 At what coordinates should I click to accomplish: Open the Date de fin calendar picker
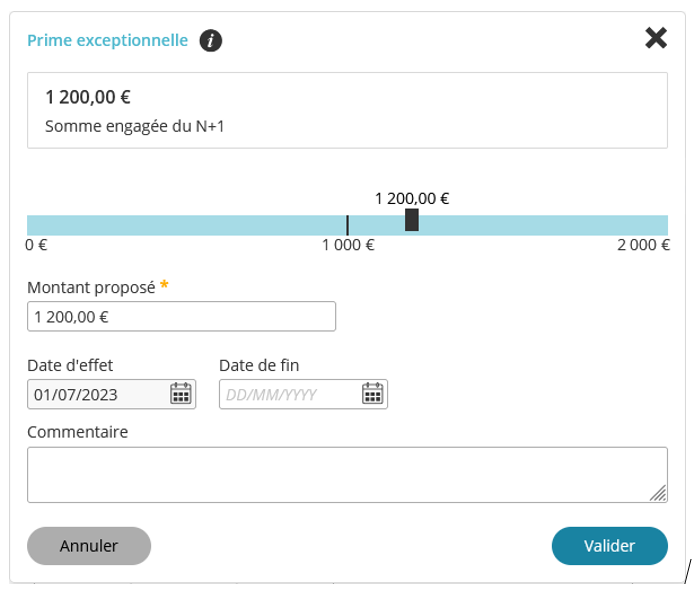coord(372,394)
